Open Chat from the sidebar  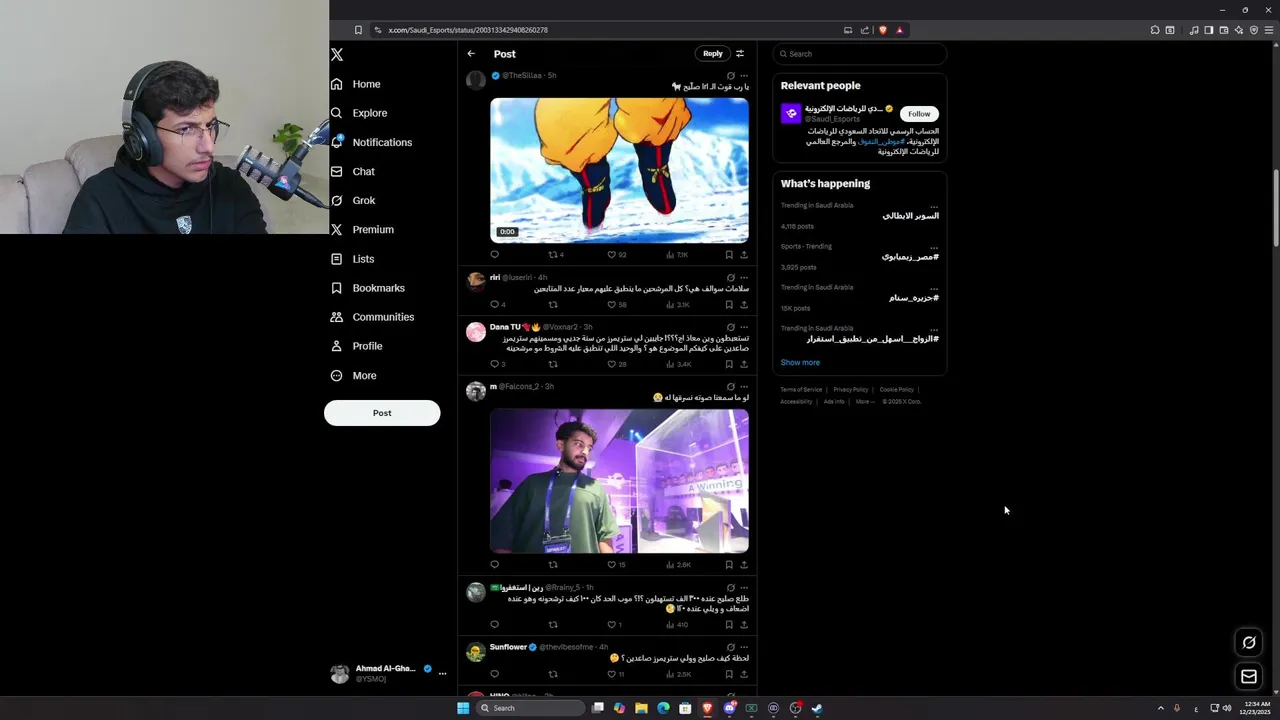coord(353,171)
